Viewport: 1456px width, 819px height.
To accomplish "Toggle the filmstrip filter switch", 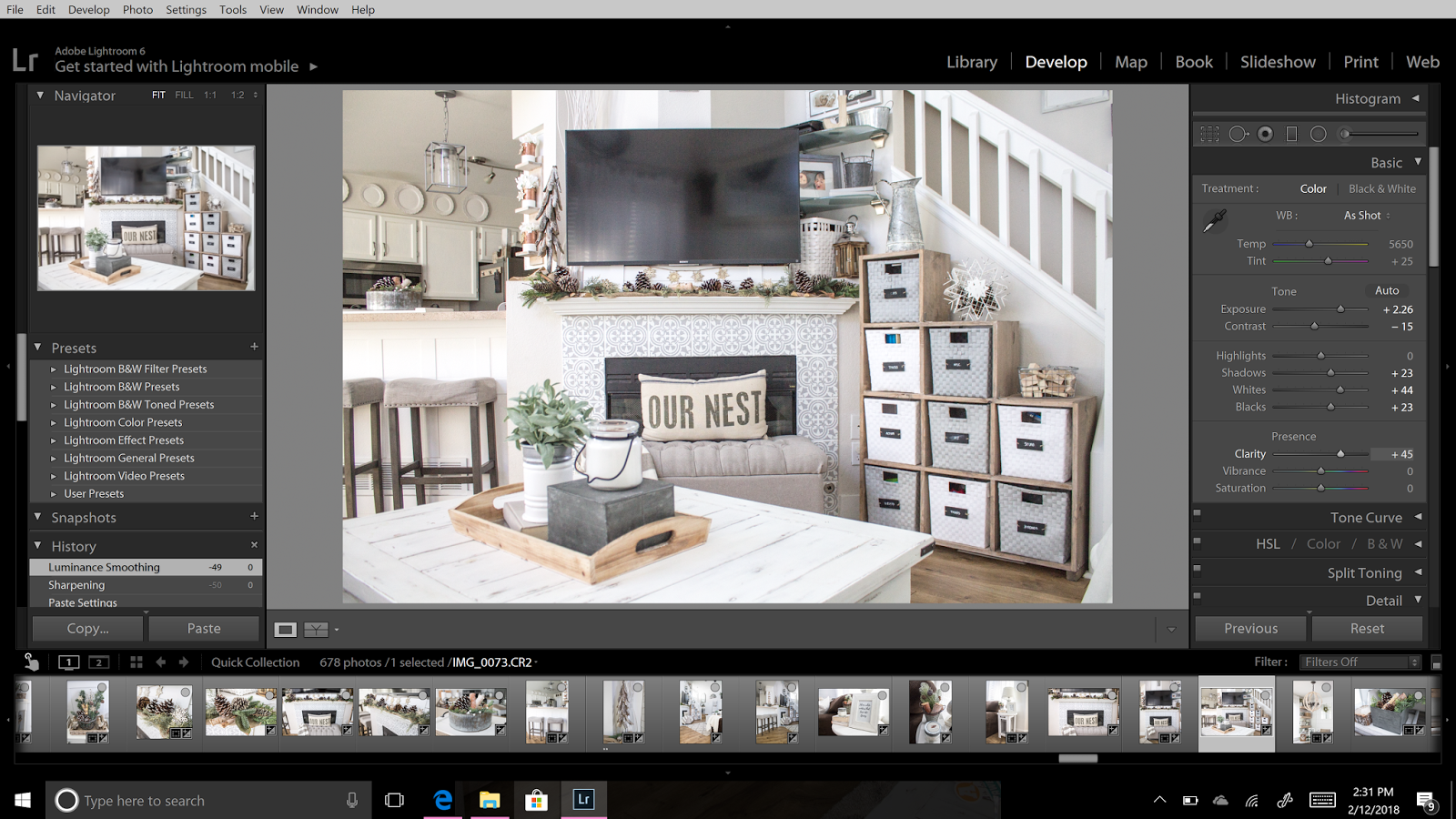I will click(x=1436, y=662).
